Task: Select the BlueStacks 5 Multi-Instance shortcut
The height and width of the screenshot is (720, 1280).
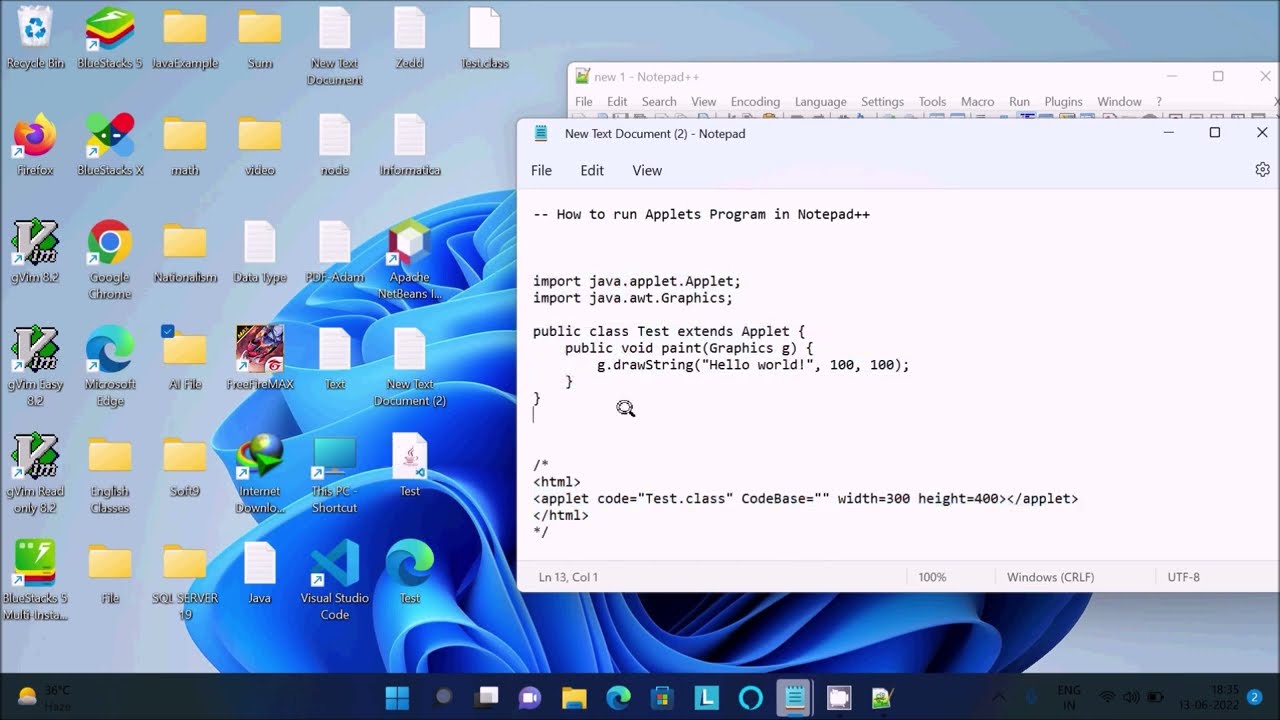Action: click(35, 581)
